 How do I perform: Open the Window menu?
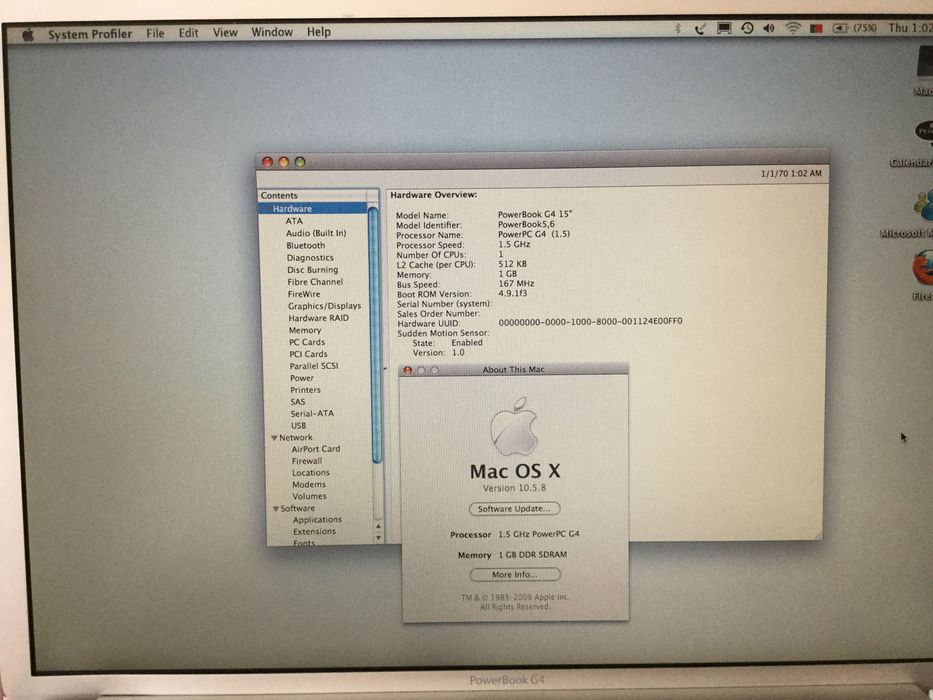click(x=272, y=32)
